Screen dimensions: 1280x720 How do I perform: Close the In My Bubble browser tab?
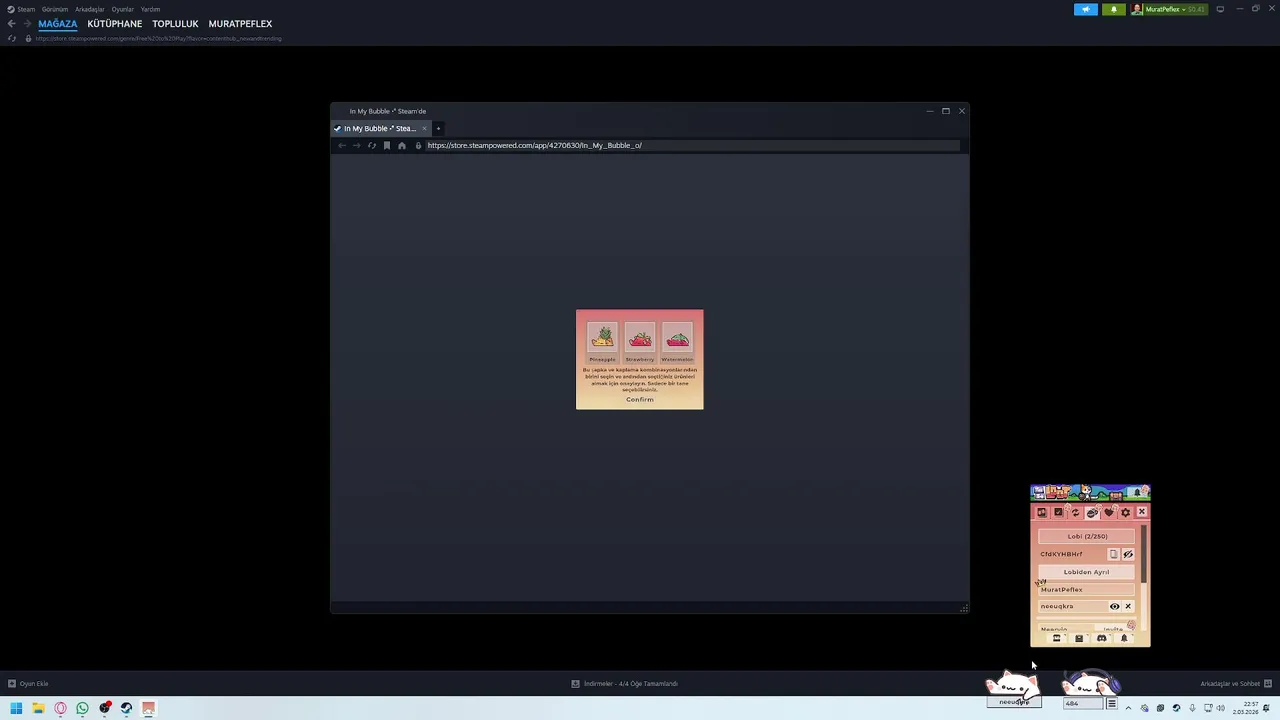(x=424, y=128)
